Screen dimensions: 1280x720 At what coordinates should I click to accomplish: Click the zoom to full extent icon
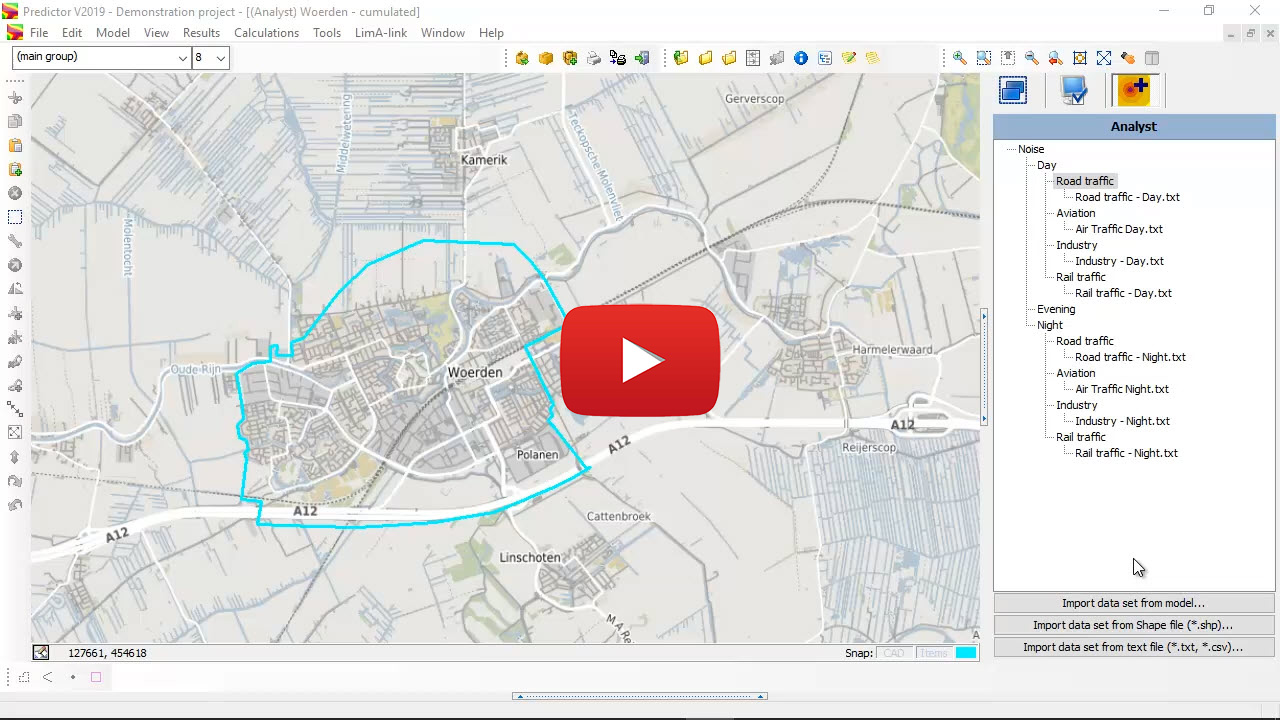1104,58
